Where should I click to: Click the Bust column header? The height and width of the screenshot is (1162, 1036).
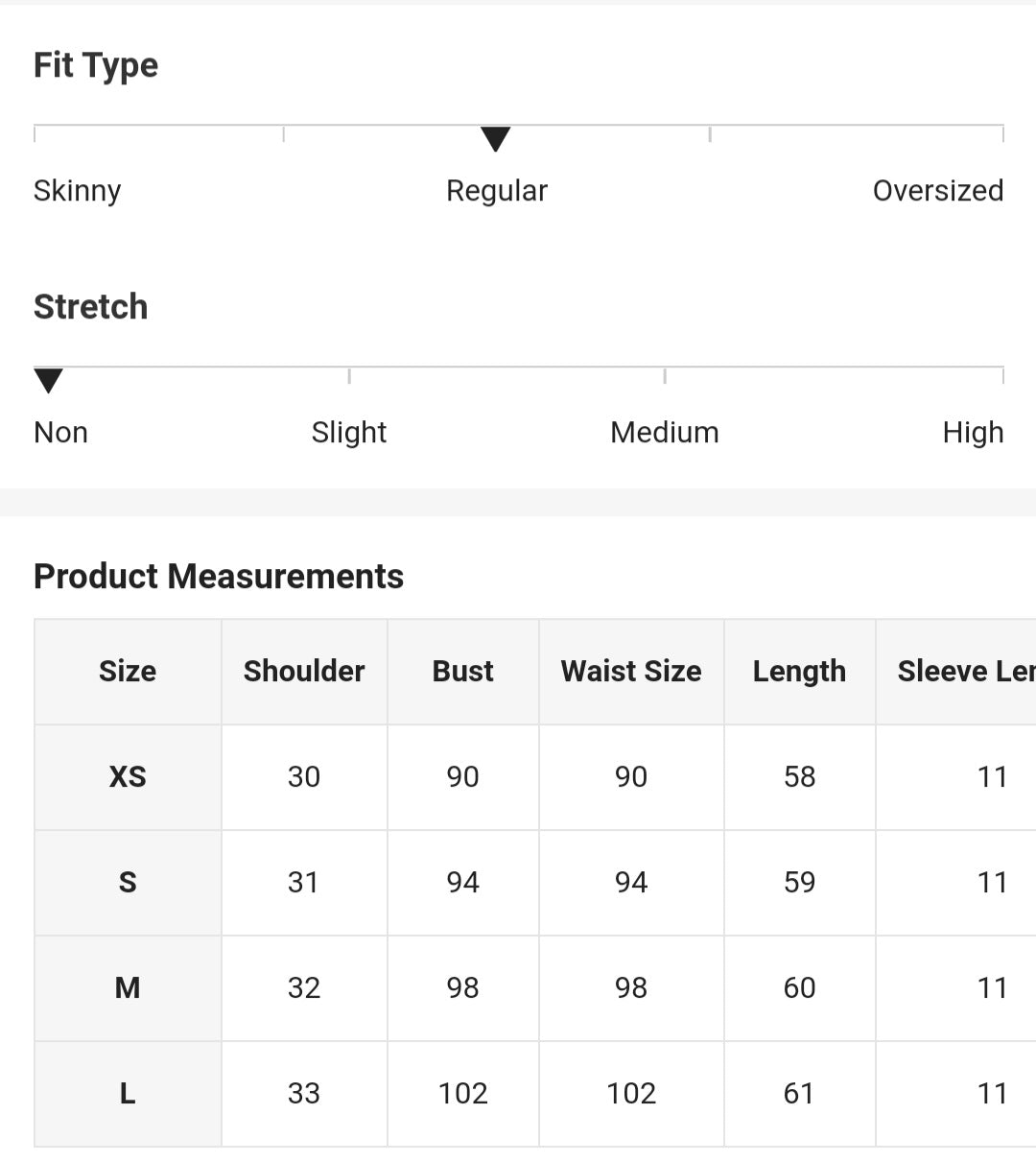463,672
